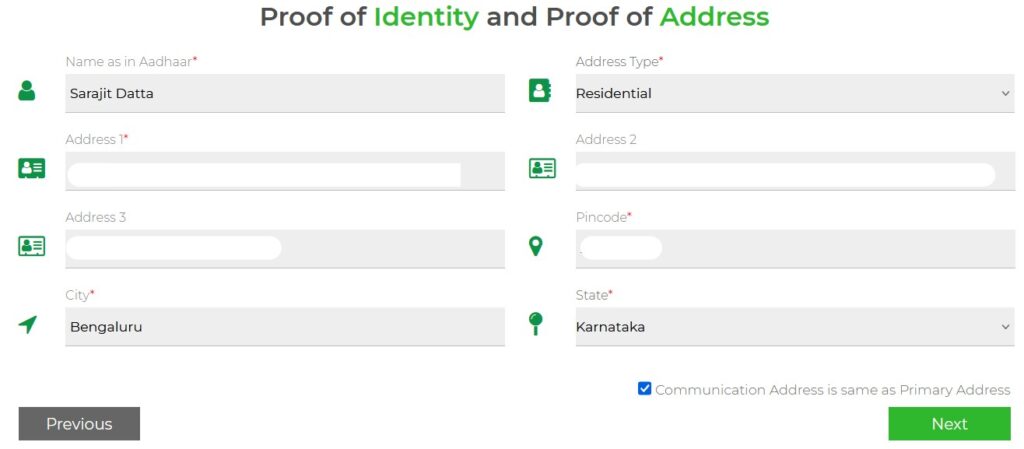Click the map pin icon beside State

pyautogui.click(x=536, y=323)
